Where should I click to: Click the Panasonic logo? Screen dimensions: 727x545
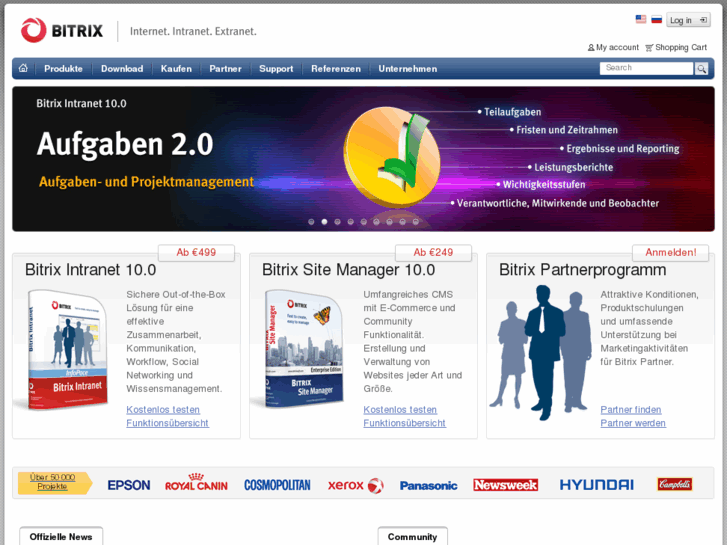428,486
